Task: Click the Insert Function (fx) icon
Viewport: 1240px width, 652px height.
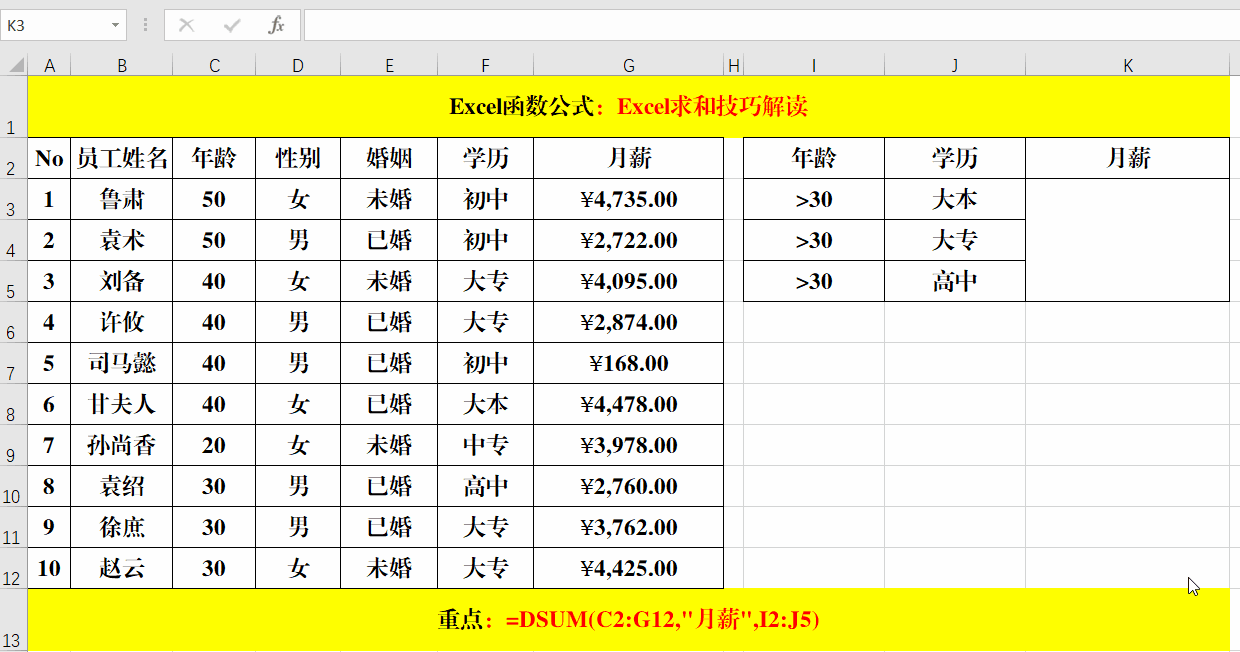Action: [277, 25]
